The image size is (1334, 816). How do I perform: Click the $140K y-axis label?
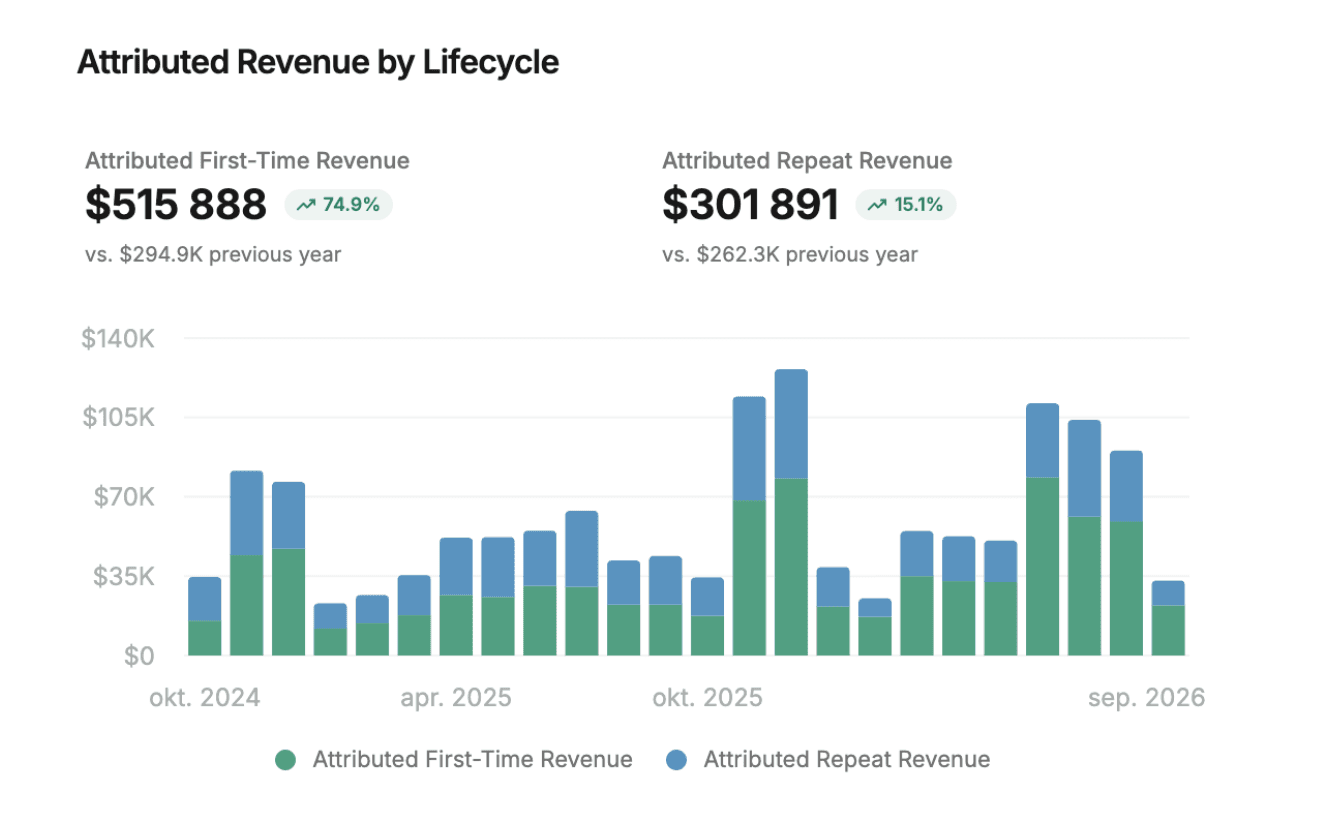tap(118, 339)
